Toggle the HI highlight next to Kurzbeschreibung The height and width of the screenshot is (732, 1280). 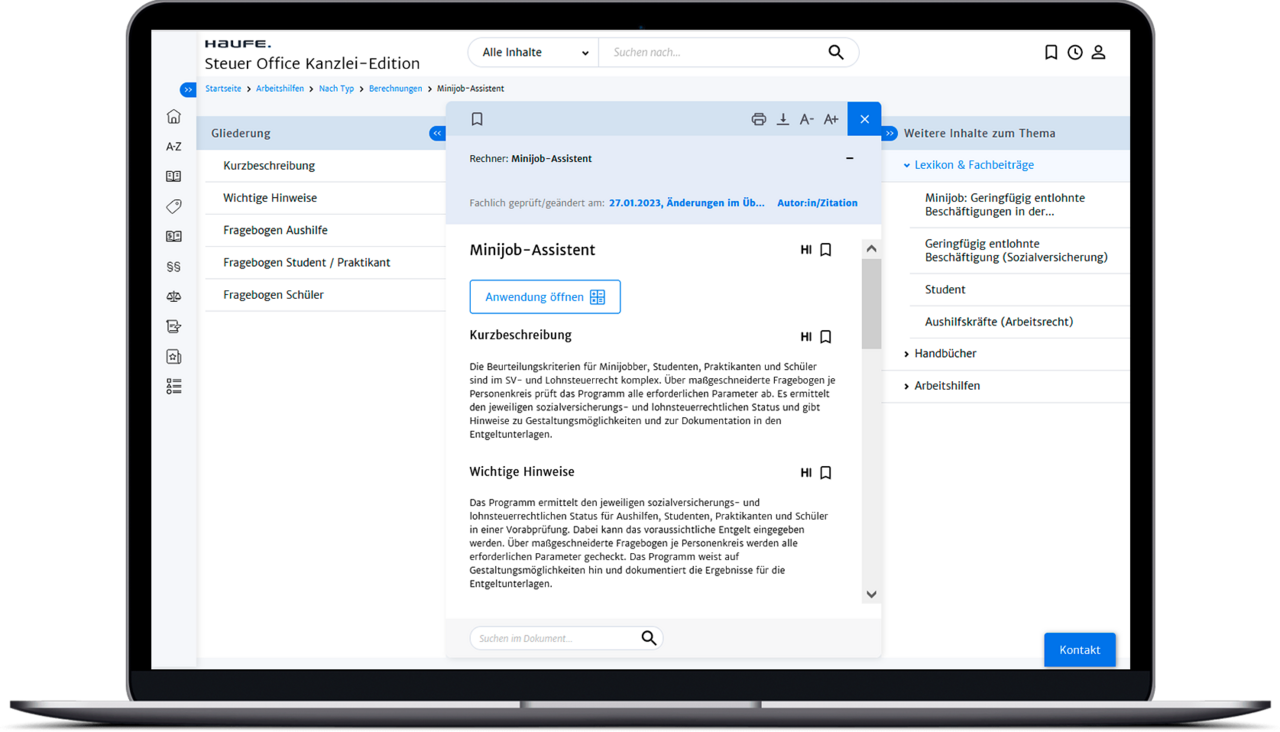point(806,337)
